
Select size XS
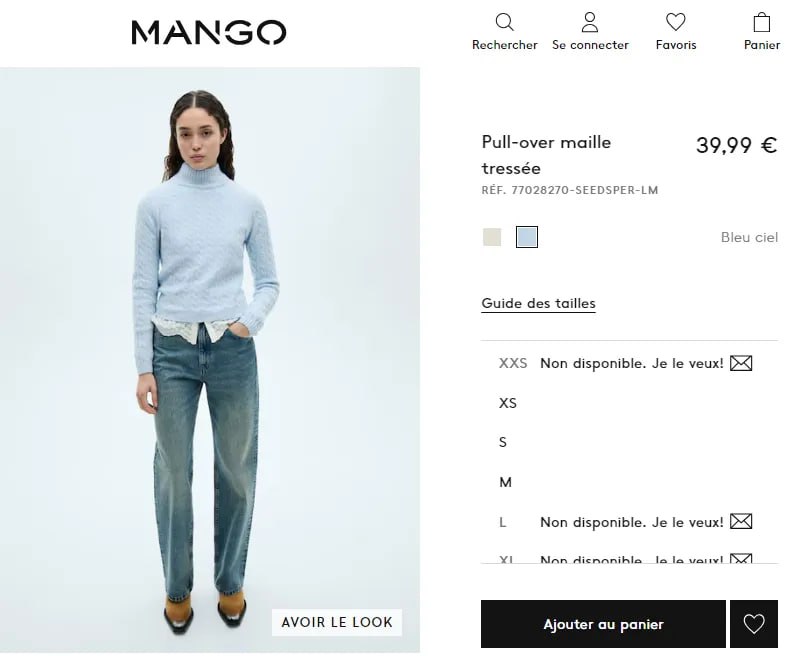[629, 403]
